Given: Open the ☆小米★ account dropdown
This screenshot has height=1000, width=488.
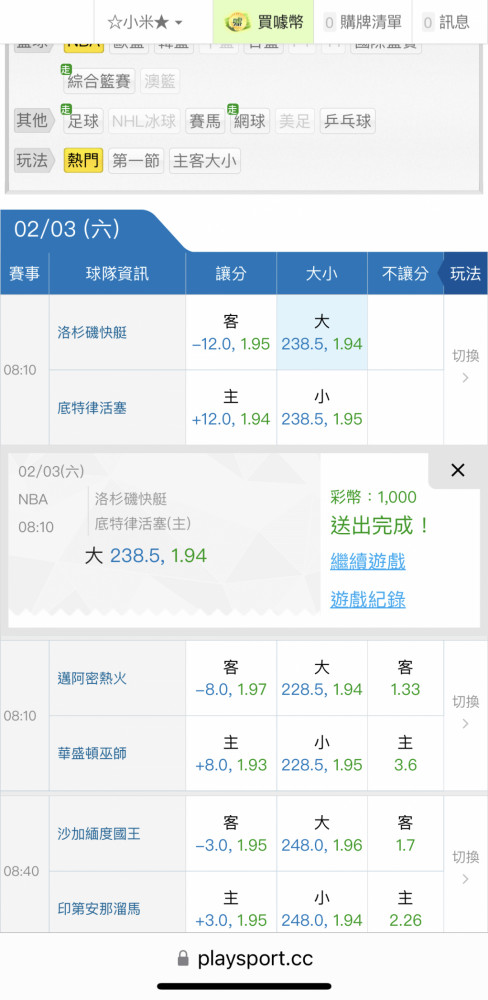Looking at the screenshot, I should pyautogui.click(x=145, y=22).
